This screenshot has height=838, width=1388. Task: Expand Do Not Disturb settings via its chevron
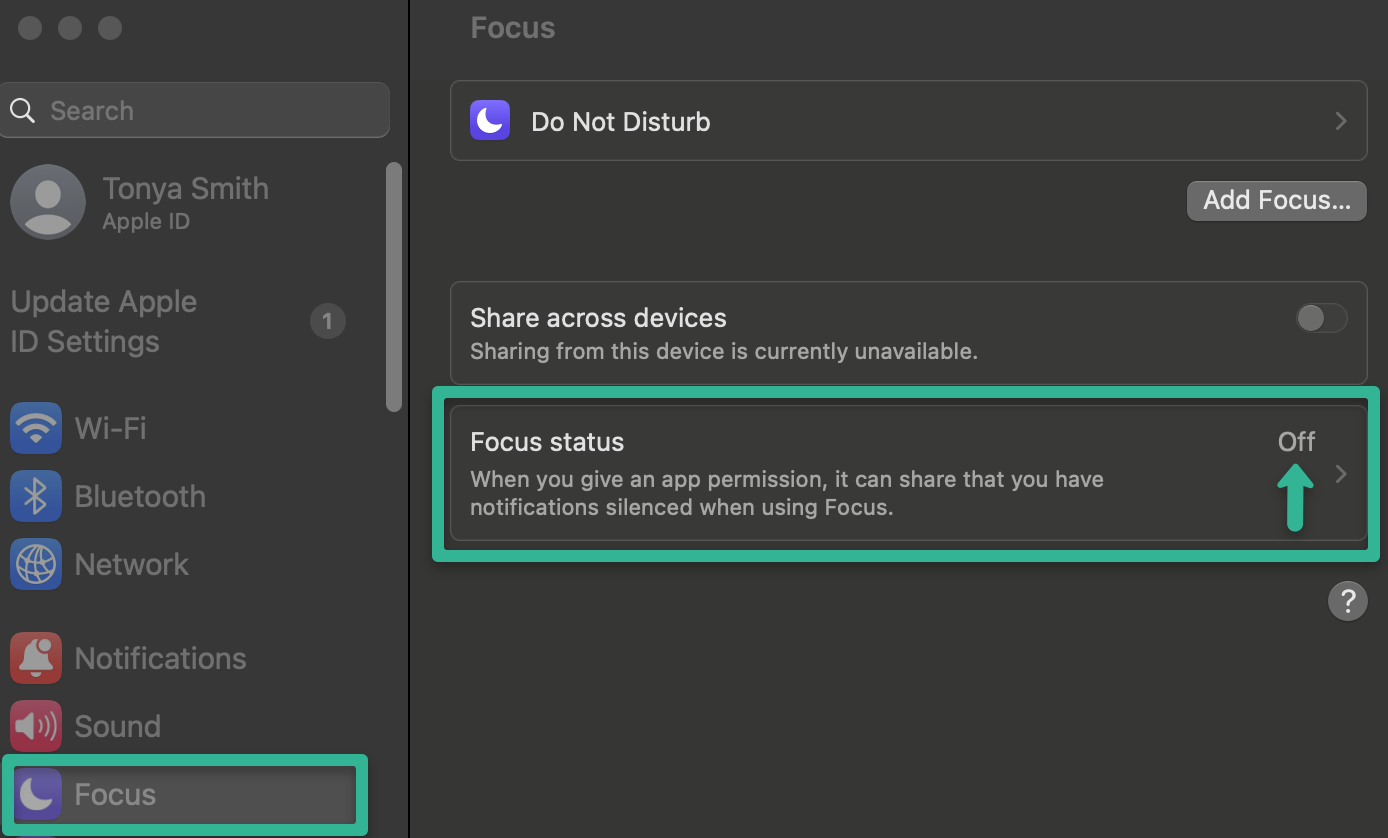pyautogui.click(x=1341, y=120)
